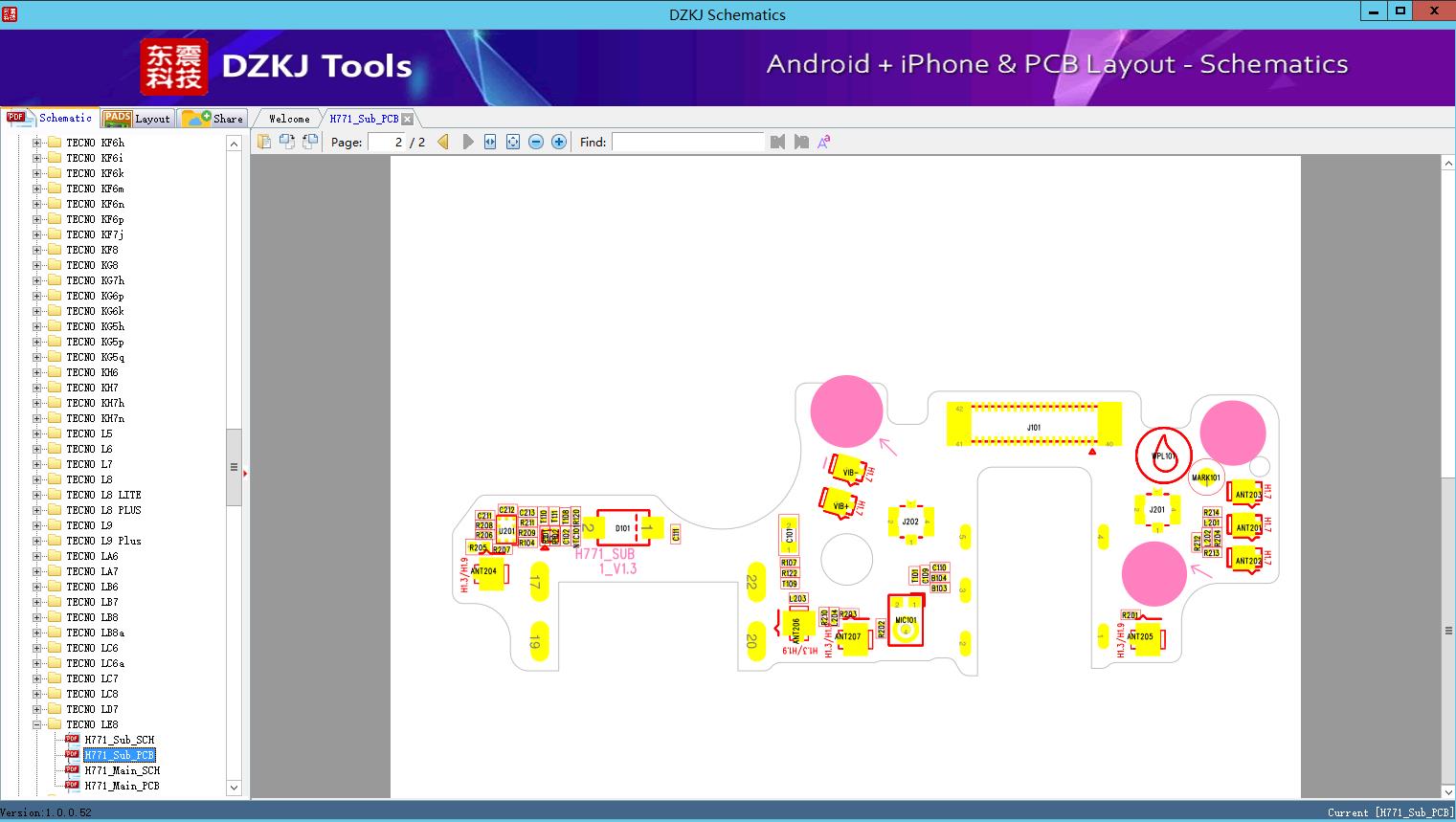Click the J202 component on PCB
Image resolution: width=1456 pixels, height=822 pixels.
coord(910,522)
